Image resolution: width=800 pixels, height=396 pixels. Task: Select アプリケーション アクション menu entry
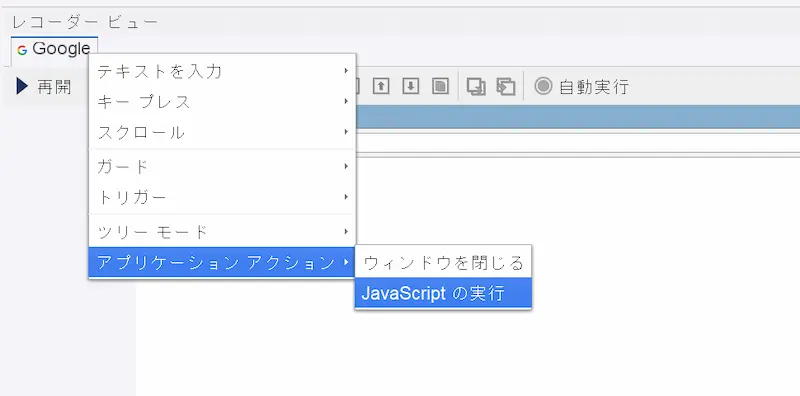[x=222, y=262]
